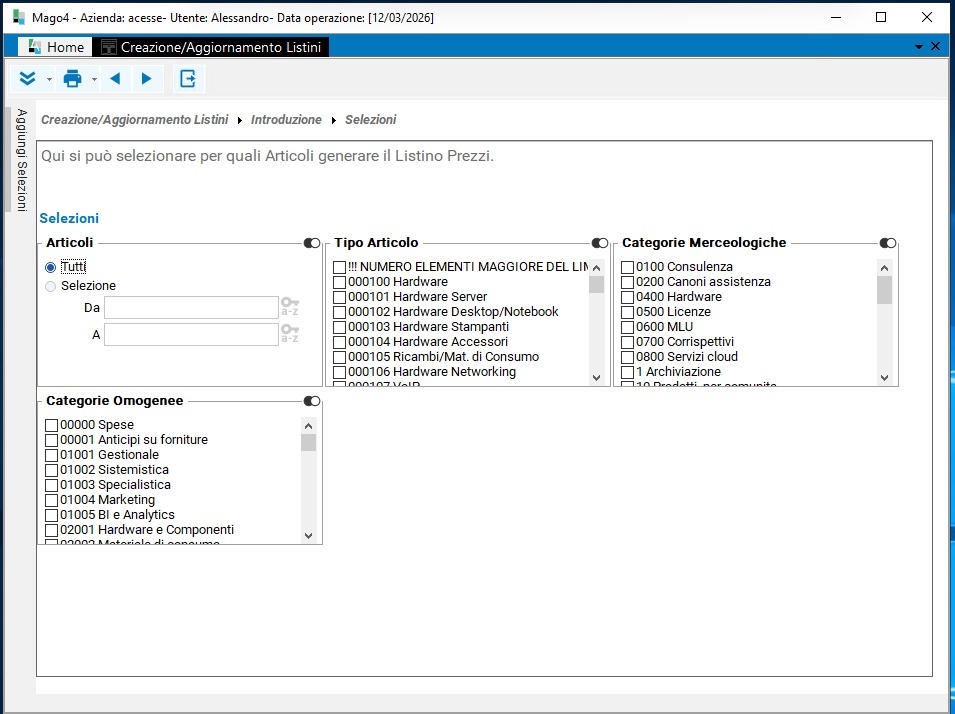Enable the 0500 Licenze checkbox
The height and width of the screenshot is (714, 955).
(628, 312)
